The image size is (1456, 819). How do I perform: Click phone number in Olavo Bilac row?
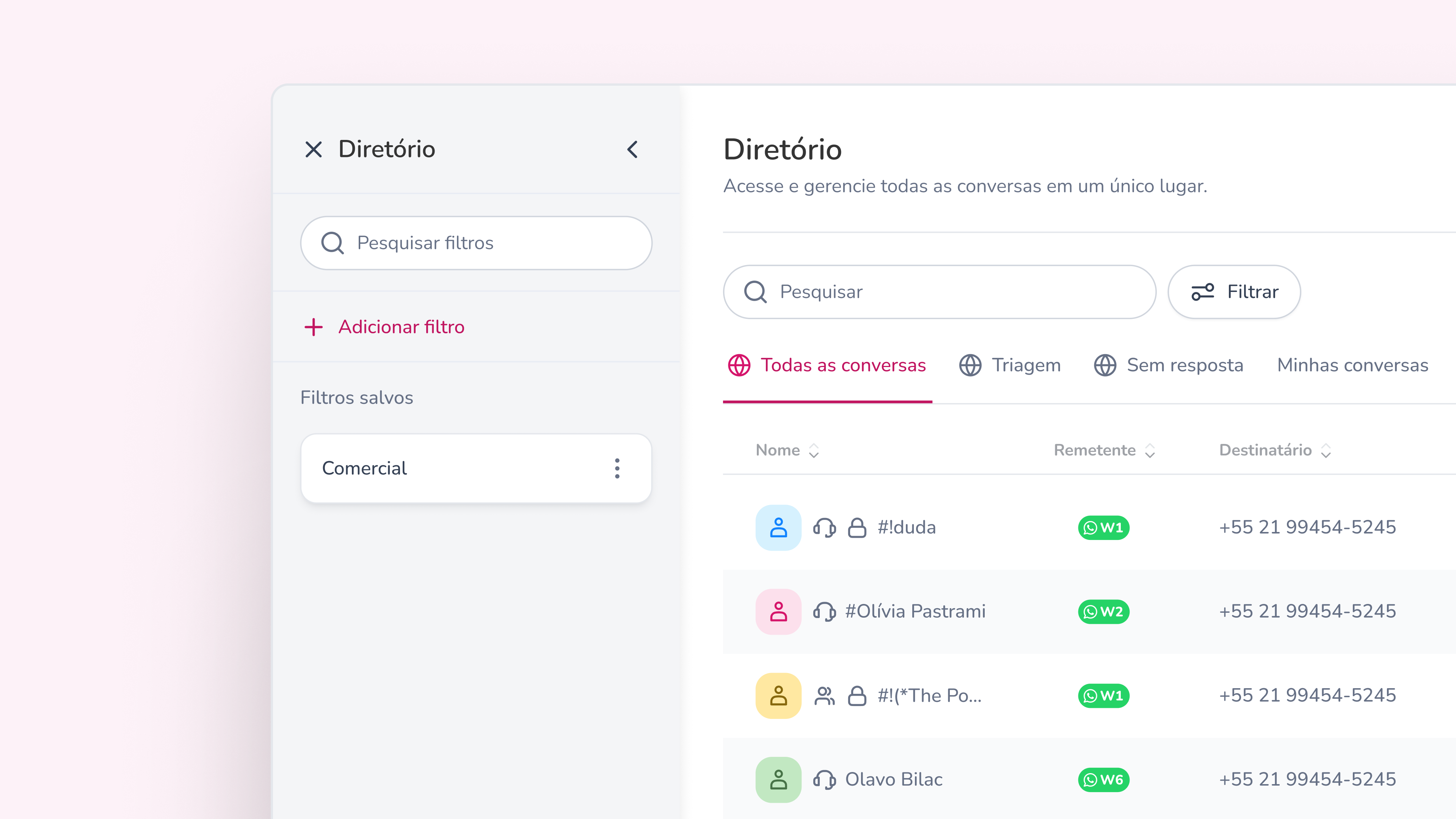pyautogui.click(x=1307, y=780)
